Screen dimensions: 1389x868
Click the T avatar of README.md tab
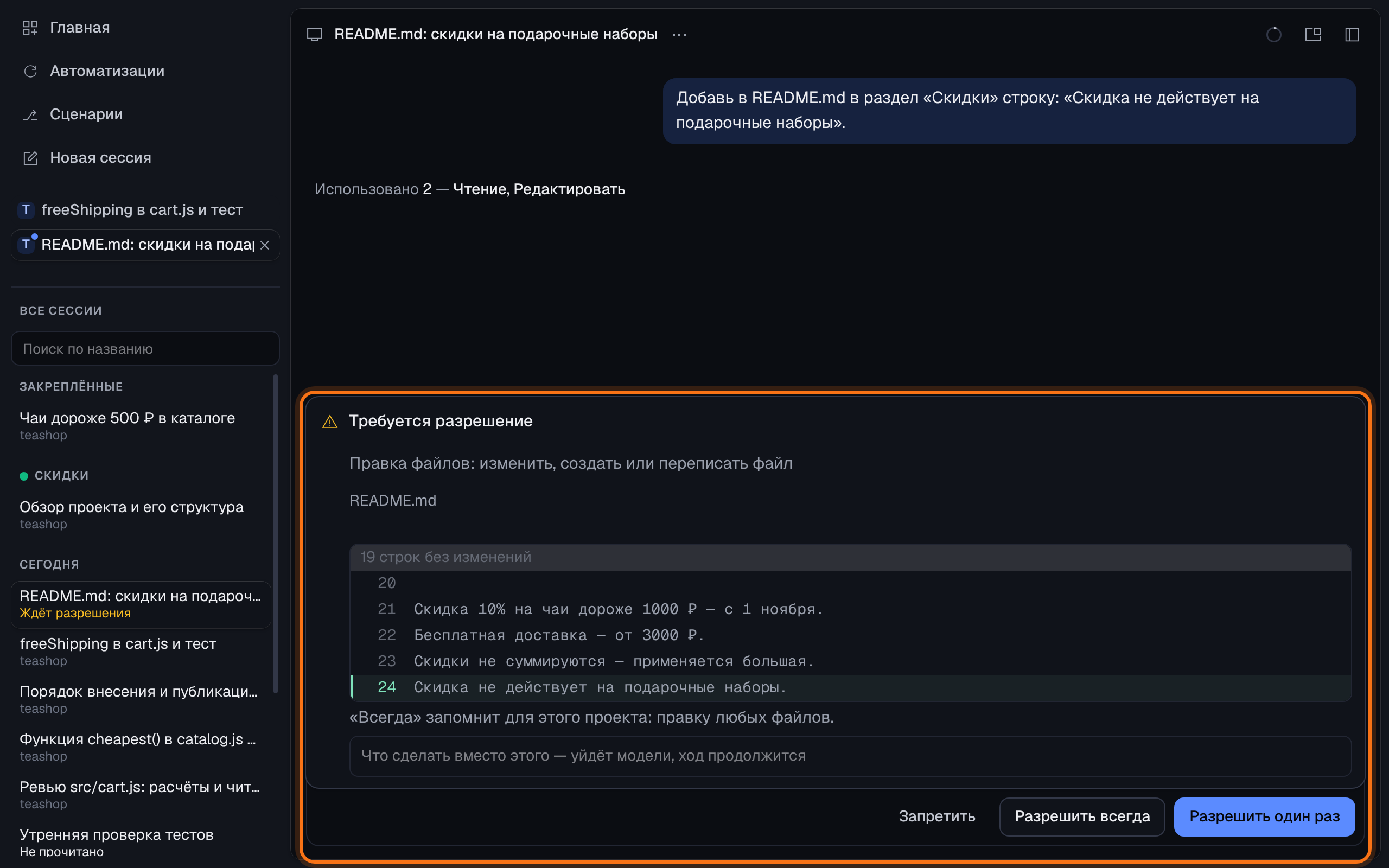tap(26, 245)
